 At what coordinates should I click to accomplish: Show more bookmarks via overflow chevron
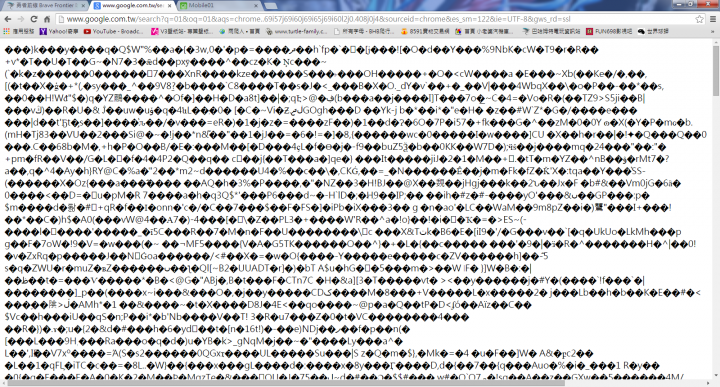click(713, 32)
